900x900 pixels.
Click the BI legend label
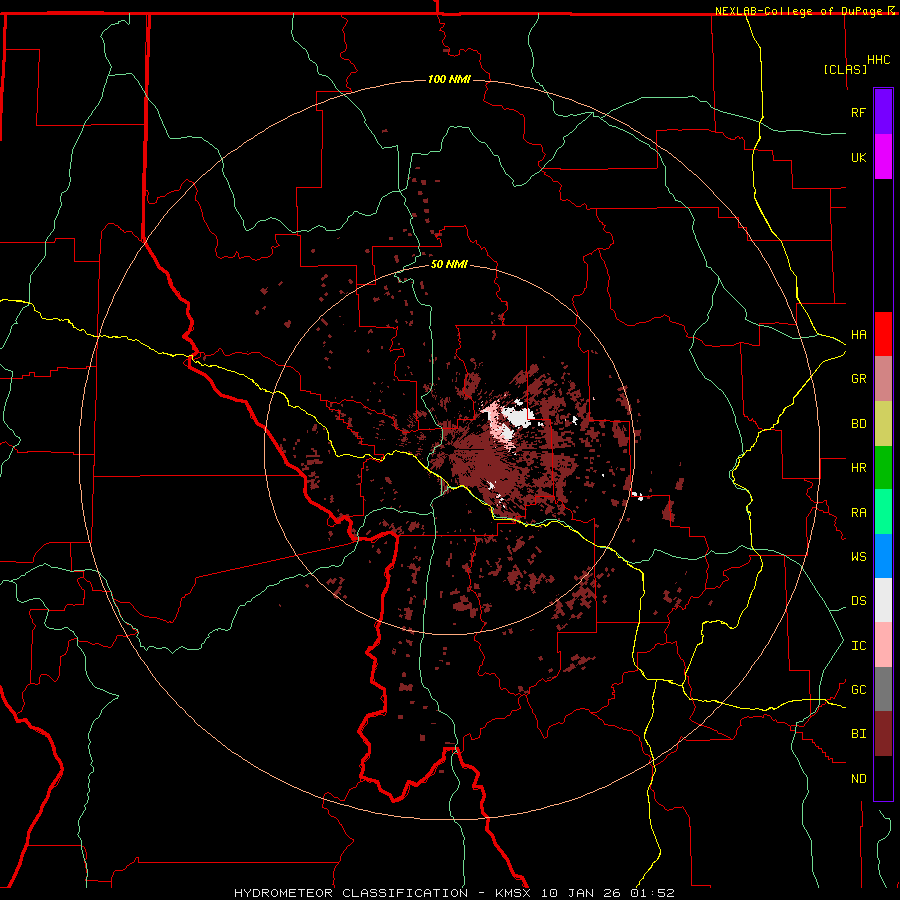click(858, 734)
